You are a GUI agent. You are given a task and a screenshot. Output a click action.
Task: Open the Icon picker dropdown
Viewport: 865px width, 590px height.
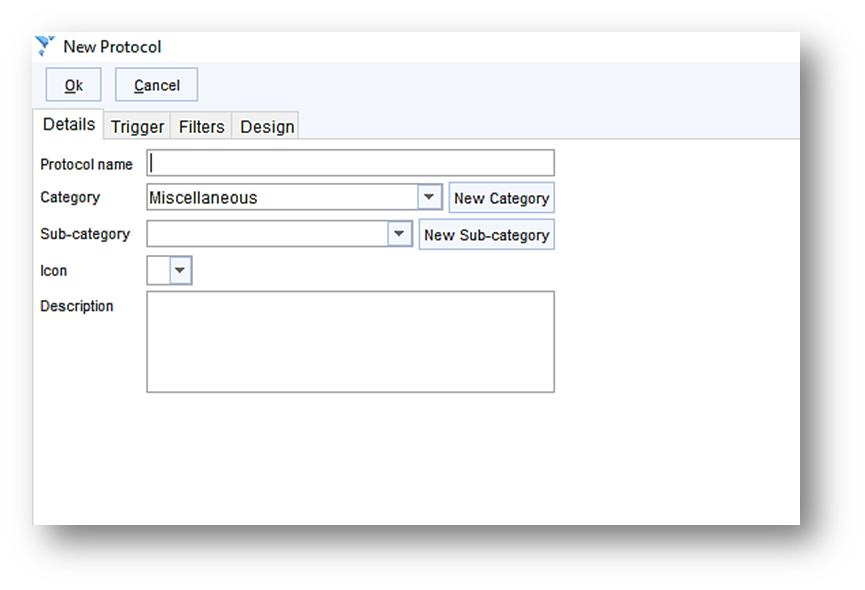pos(180,270)
